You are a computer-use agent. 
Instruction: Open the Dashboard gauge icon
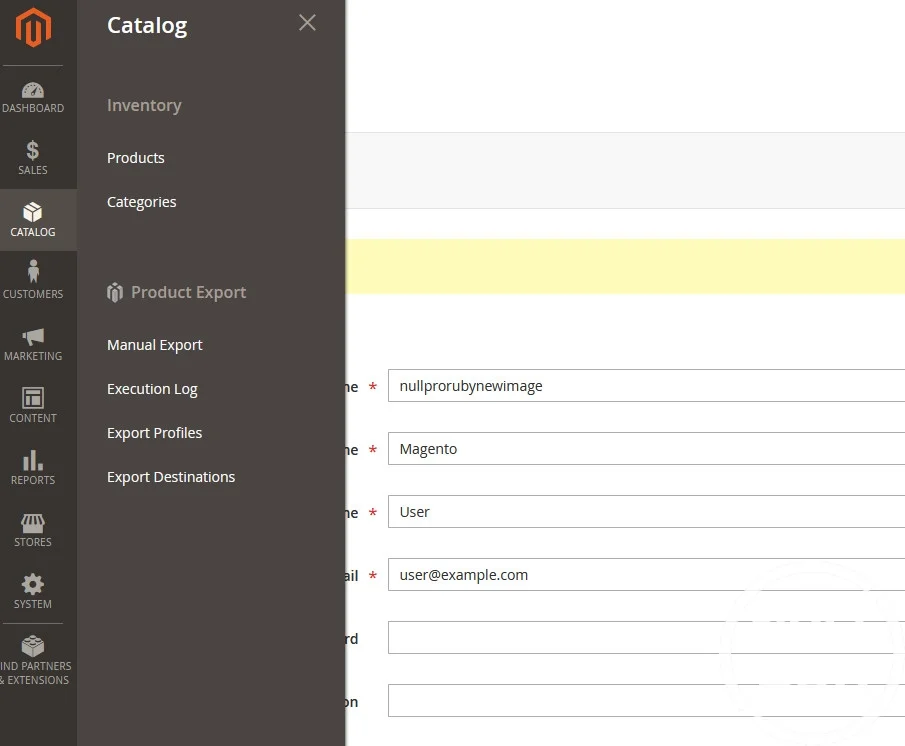(33, 91)
